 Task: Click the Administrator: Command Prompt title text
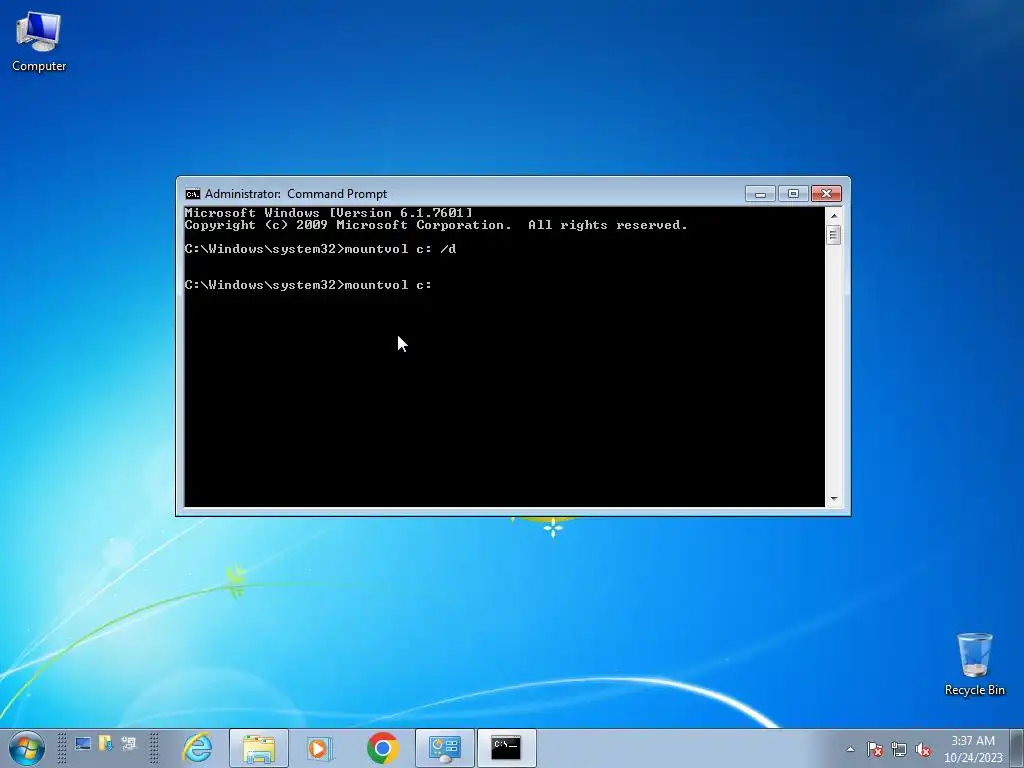[x=296, y=194]
